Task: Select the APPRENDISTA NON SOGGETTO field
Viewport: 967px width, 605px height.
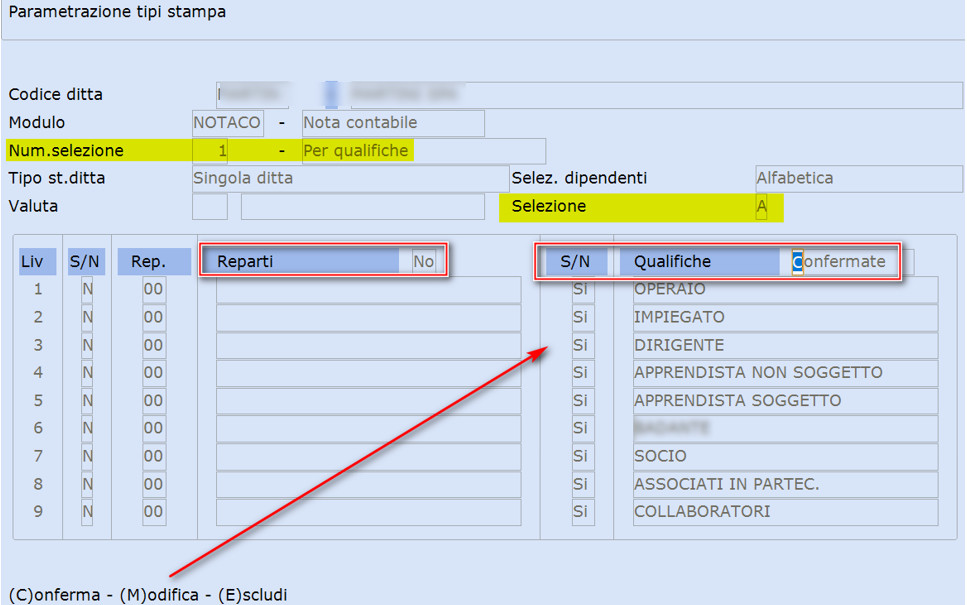Action: (x=785, y=373)
